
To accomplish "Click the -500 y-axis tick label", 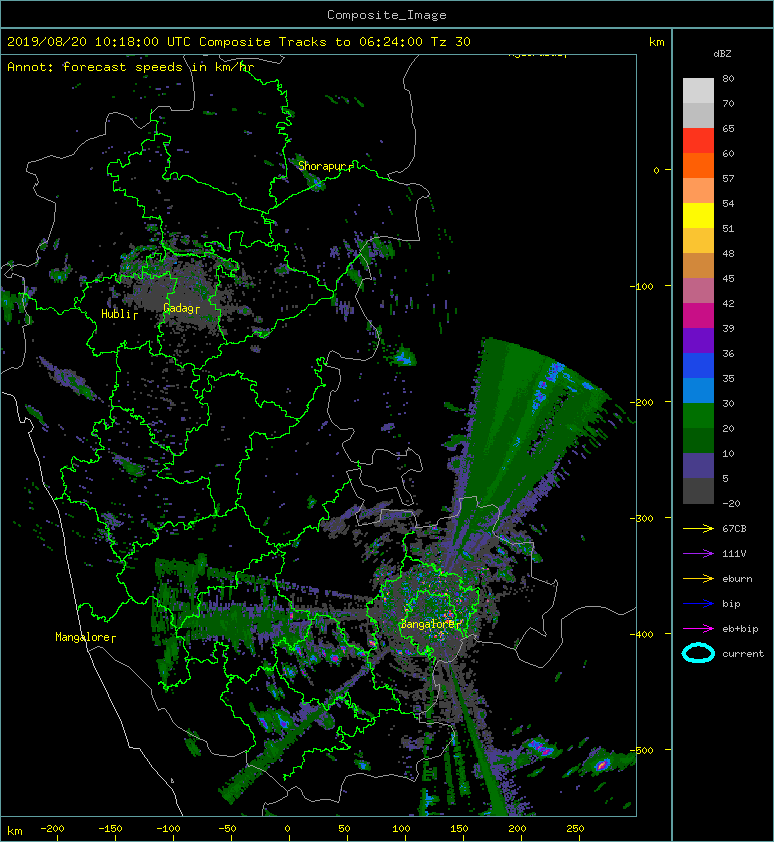I will pyautogui.click(x=641, y=750).
